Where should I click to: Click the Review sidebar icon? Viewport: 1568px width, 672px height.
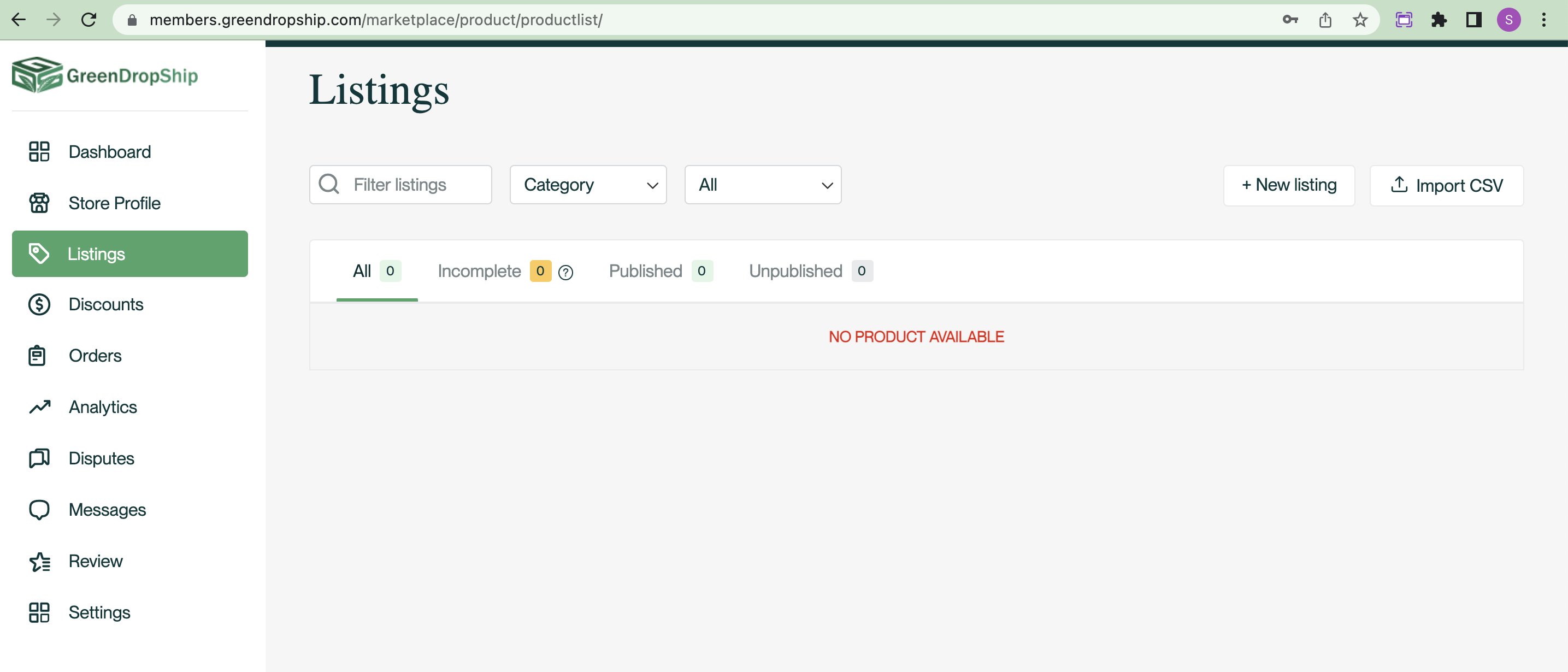click(x=40, y=560)
